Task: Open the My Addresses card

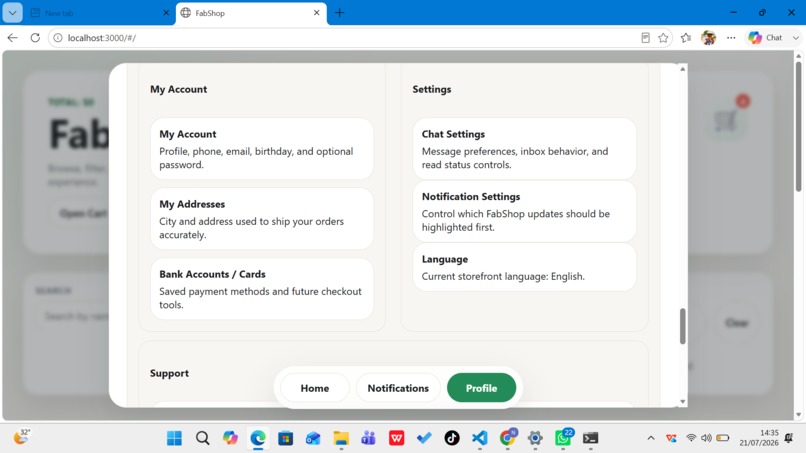Action: click(262, 219)
